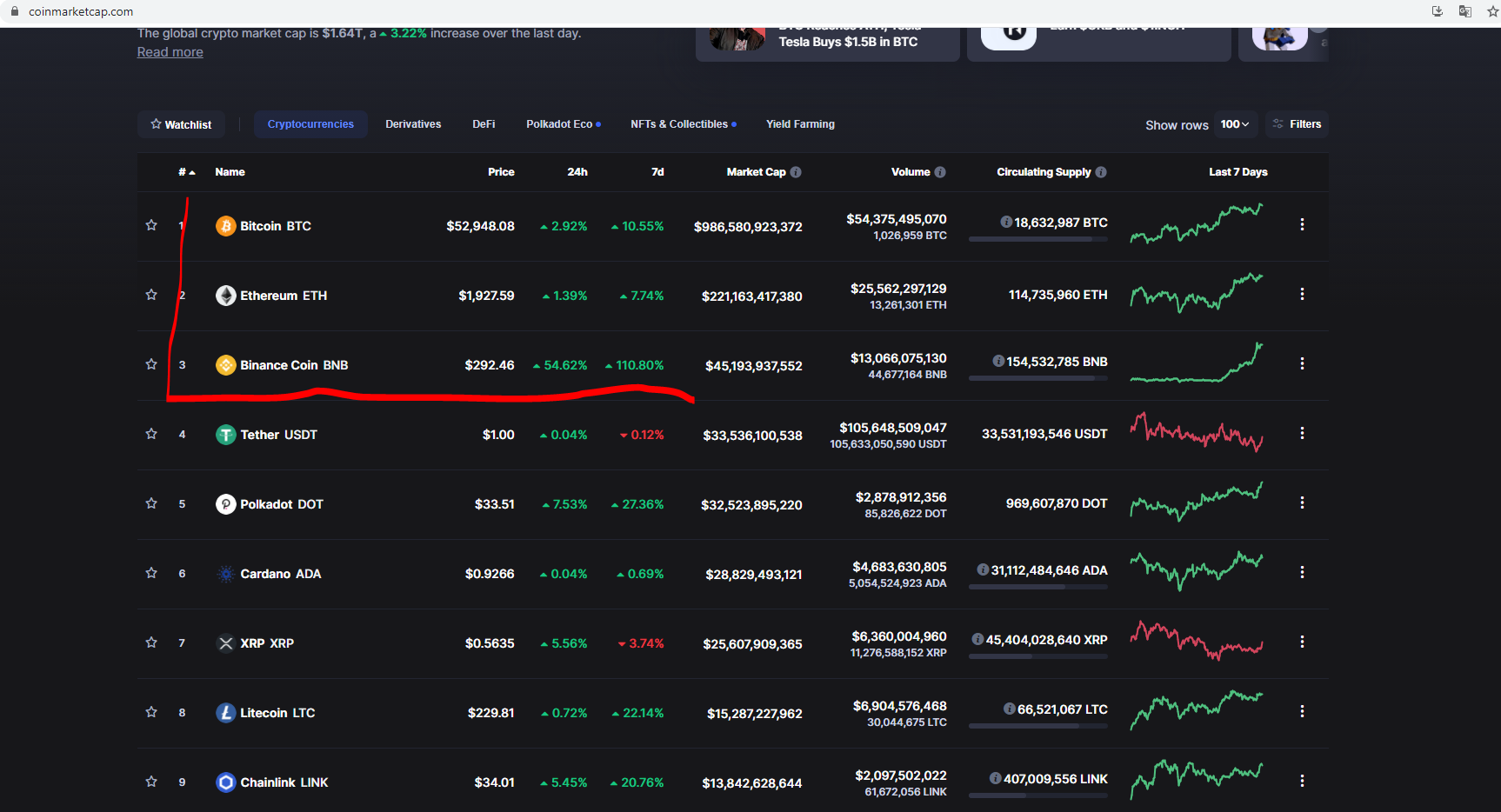Screen dimensions: 1501x812
Task: Open Tesla Buys $1.5B in BTC card
Action: click(828, 43)
